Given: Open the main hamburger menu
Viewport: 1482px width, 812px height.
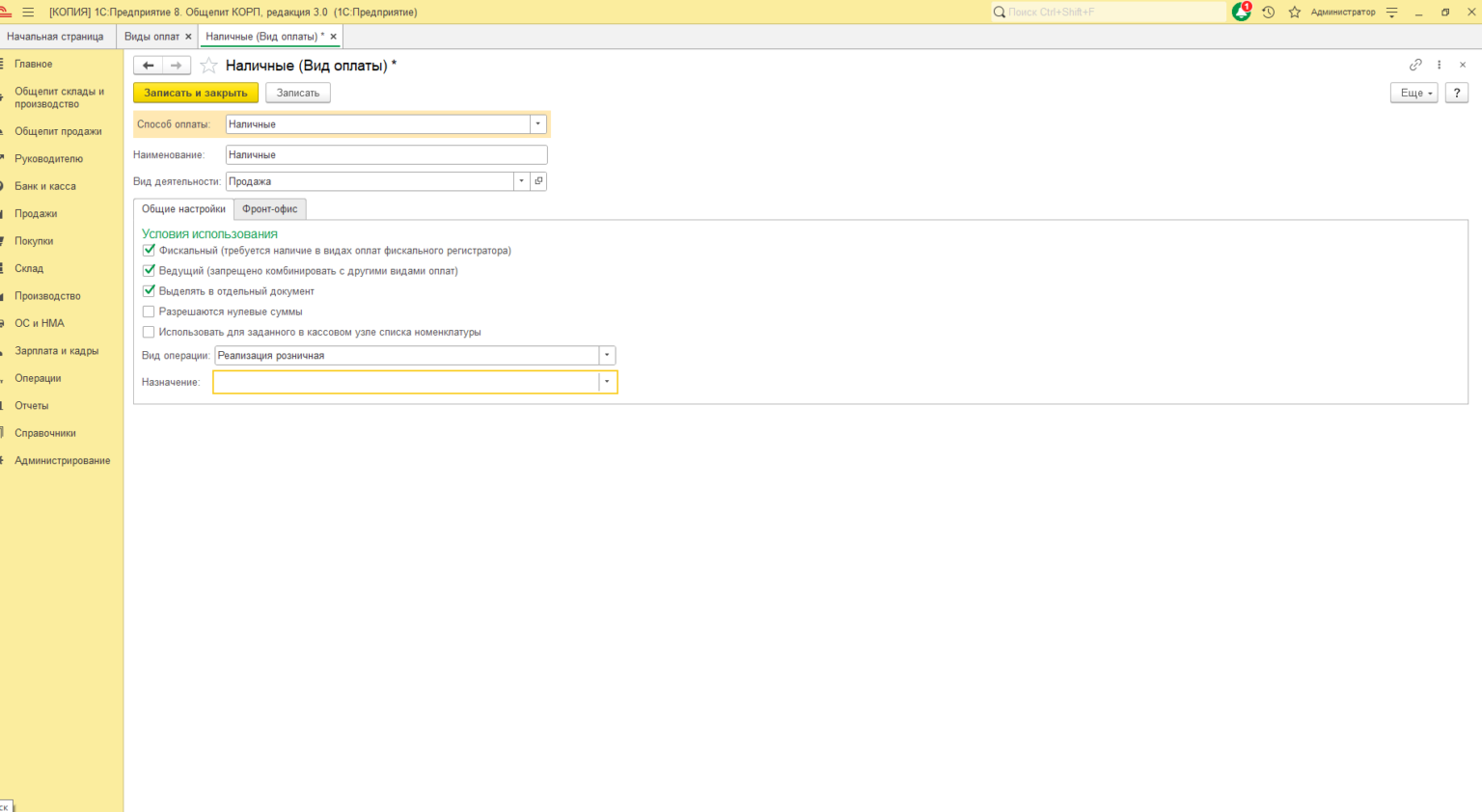Looking at the screenshot, I should click(28, 13).
